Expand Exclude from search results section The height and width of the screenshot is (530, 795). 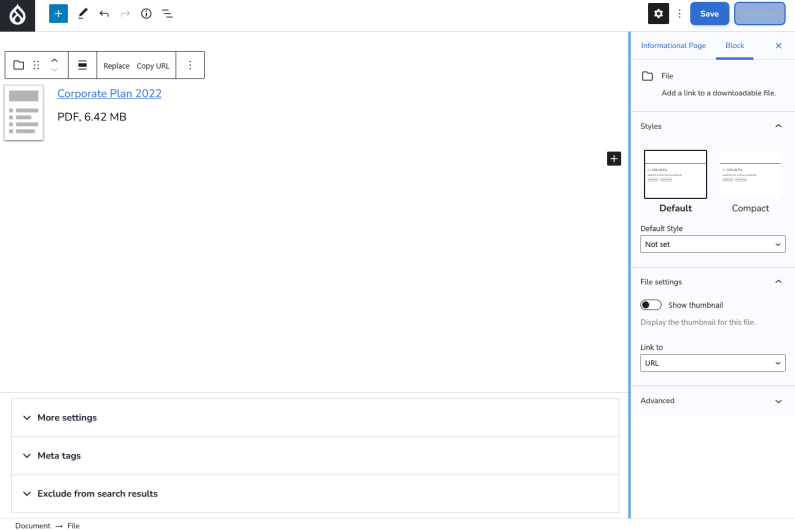[315, 493]
